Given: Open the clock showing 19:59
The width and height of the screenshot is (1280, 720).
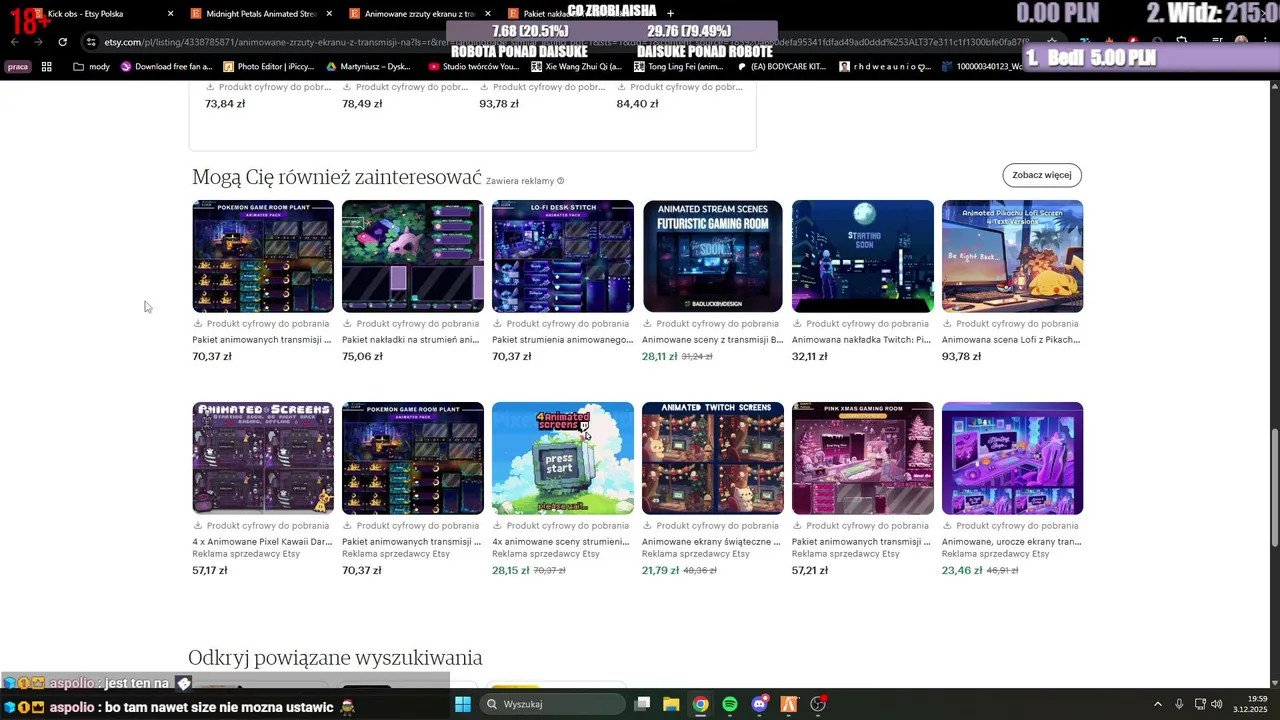Looking at the screenshot, I should coord(1250,704).
